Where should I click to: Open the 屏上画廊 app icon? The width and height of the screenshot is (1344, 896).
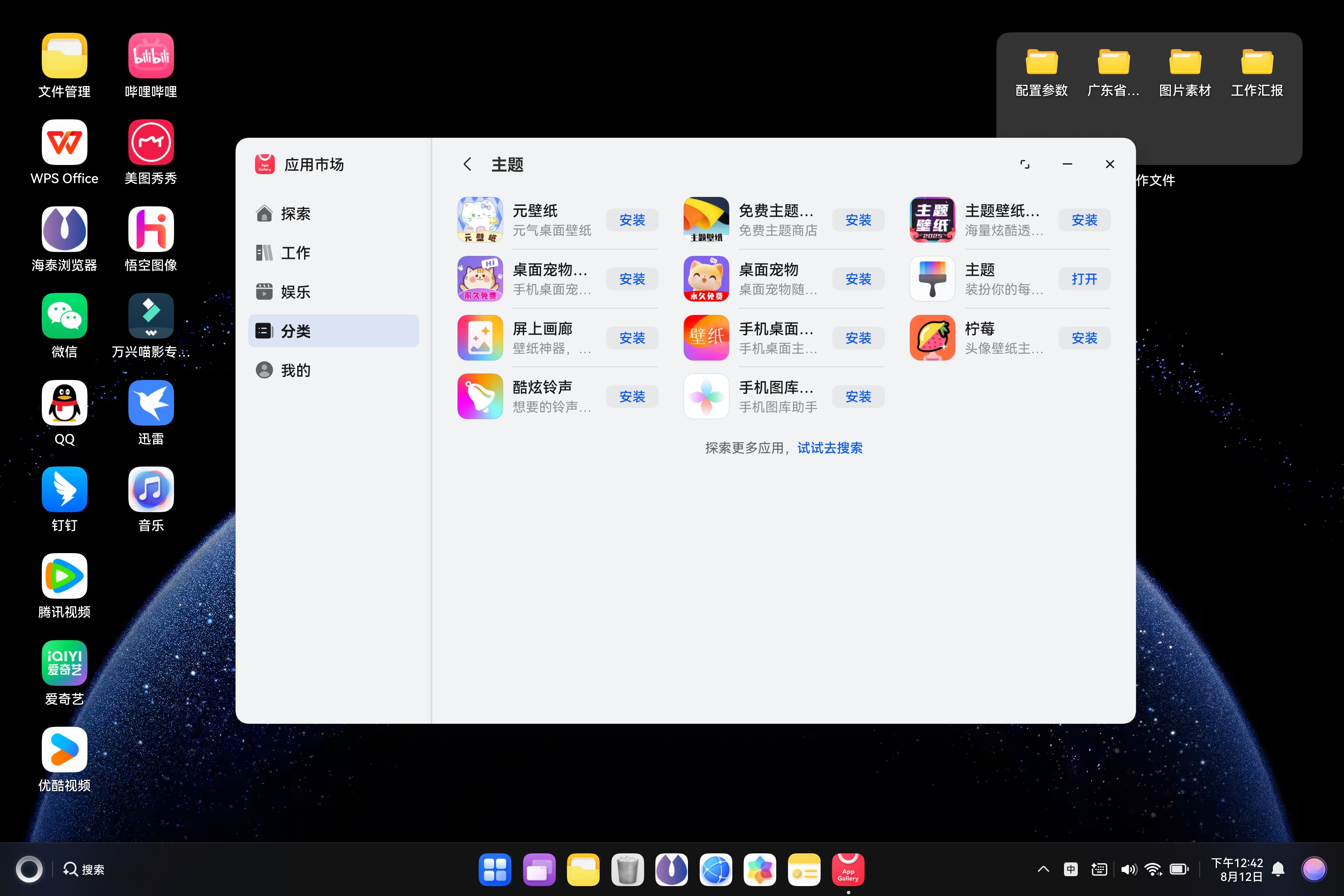click(x=480, y=338)
